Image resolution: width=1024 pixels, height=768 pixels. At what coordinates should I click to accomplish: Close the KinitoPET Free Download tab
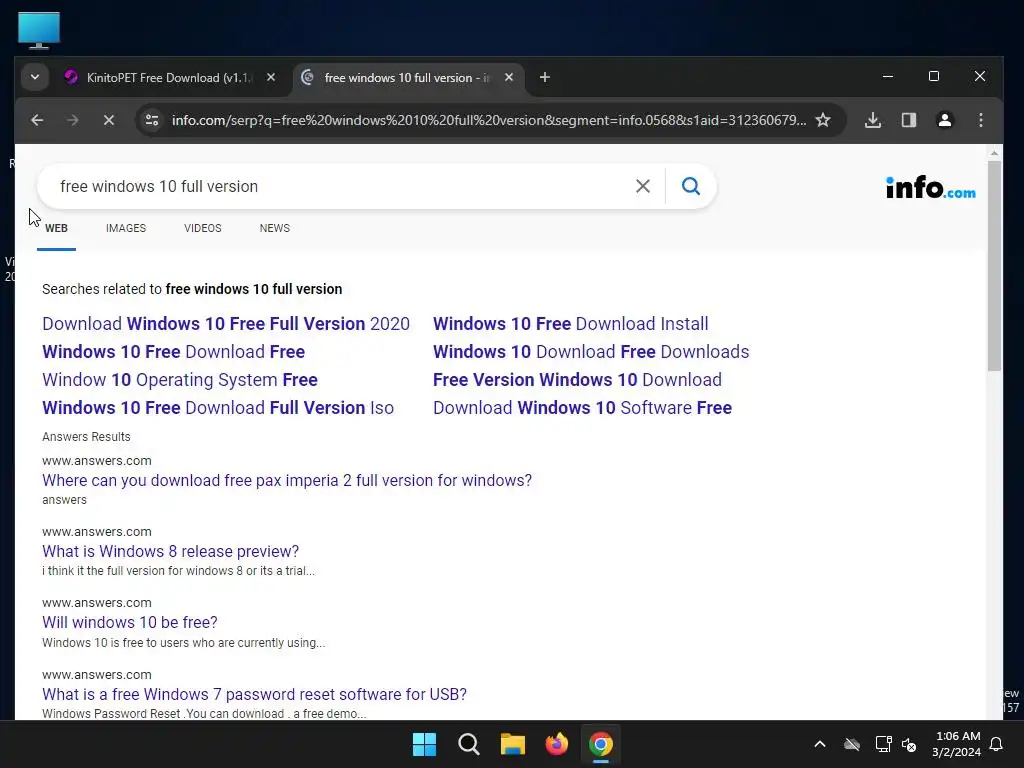pos(271,77)
